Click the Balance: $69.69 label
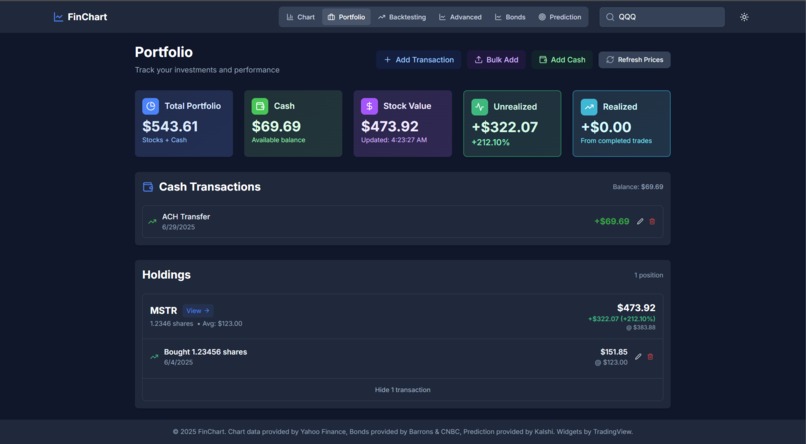The image size is (806, 444). click(638, 187)
